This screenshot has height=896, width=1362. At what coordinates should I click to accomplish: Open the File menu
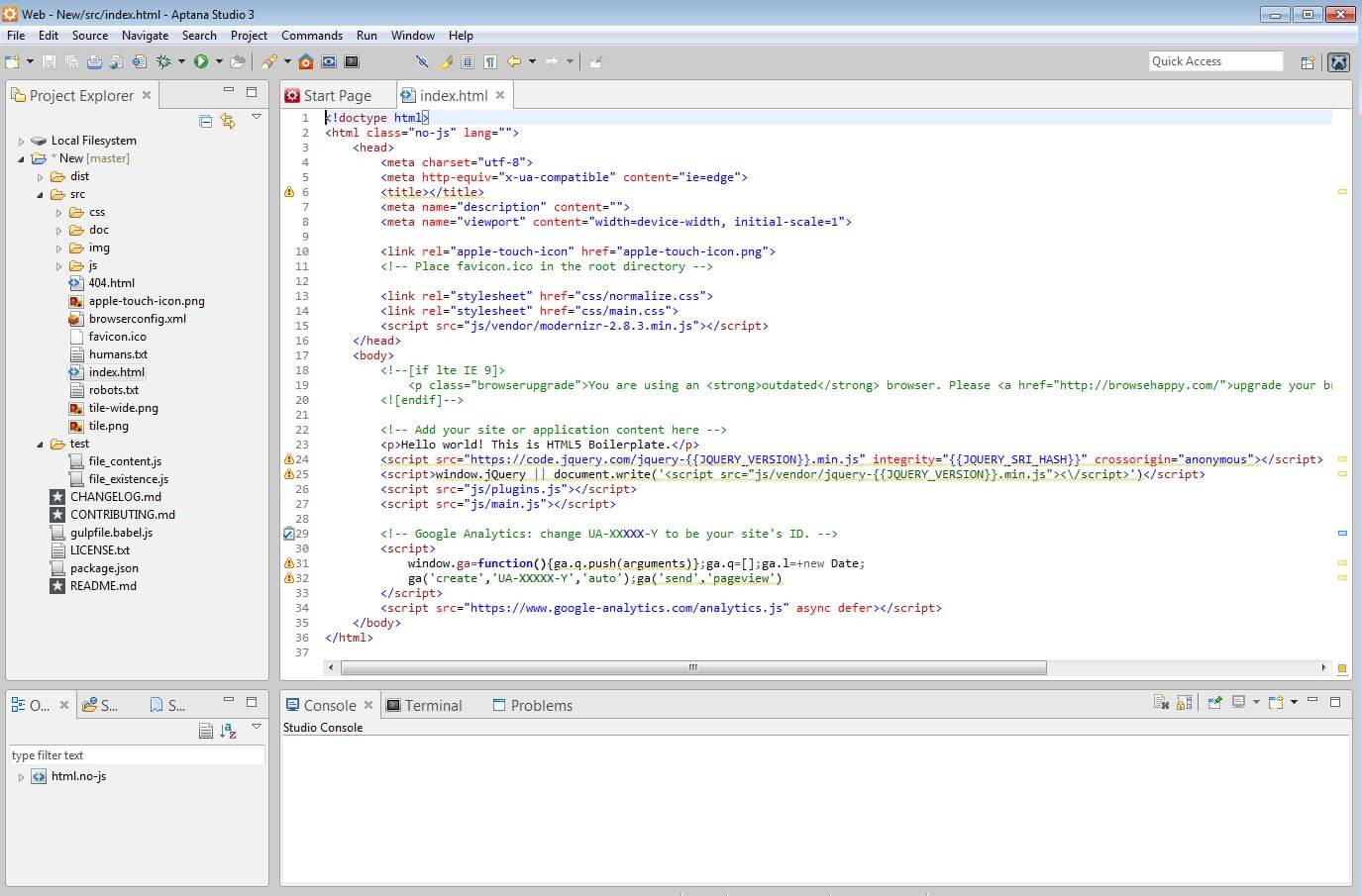tap(16, 35)
